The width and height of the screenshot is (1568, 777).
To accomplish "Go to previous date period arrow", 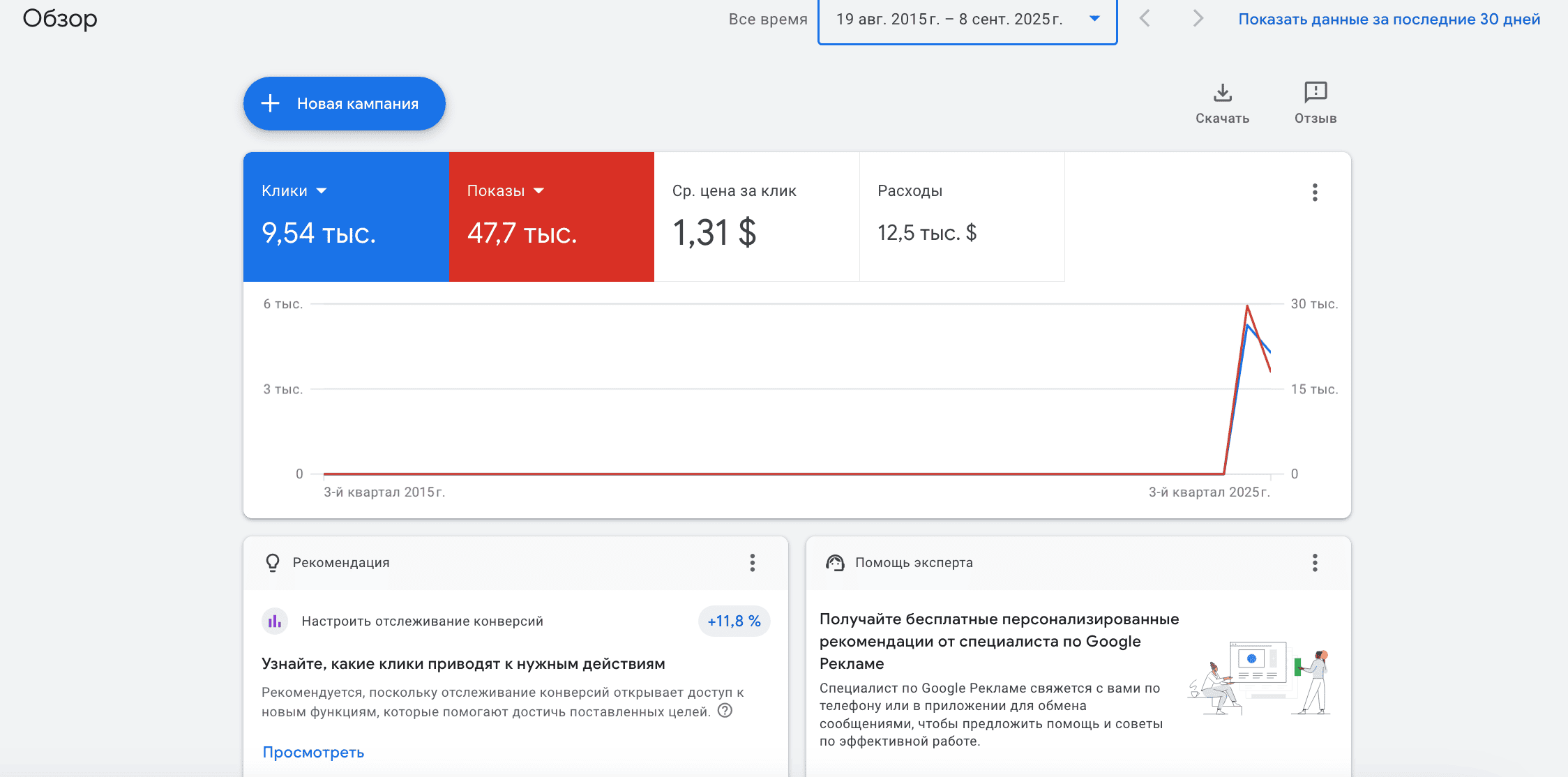I will [1145, 18].
